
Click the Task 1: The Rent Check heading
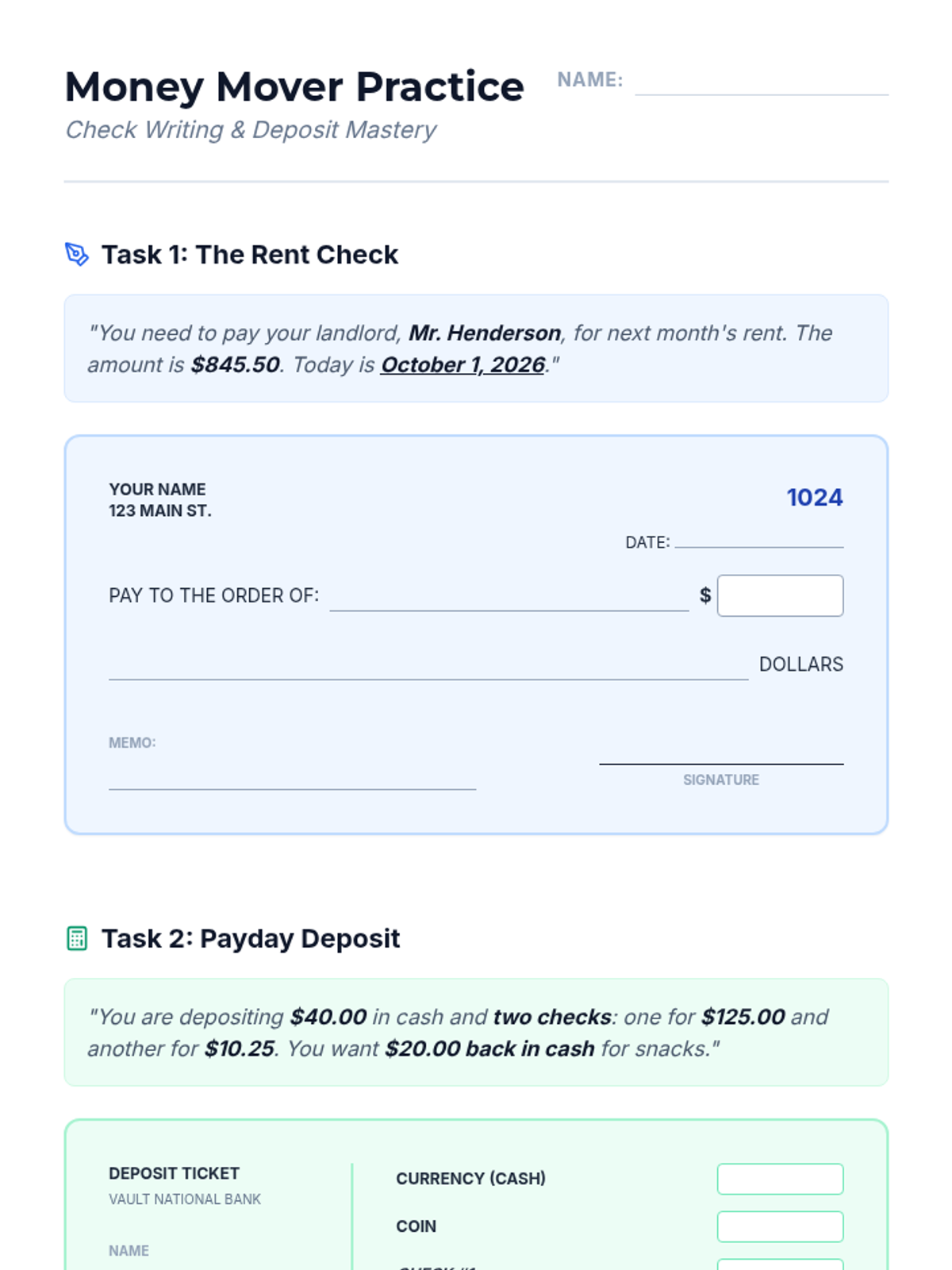(249, 255)
